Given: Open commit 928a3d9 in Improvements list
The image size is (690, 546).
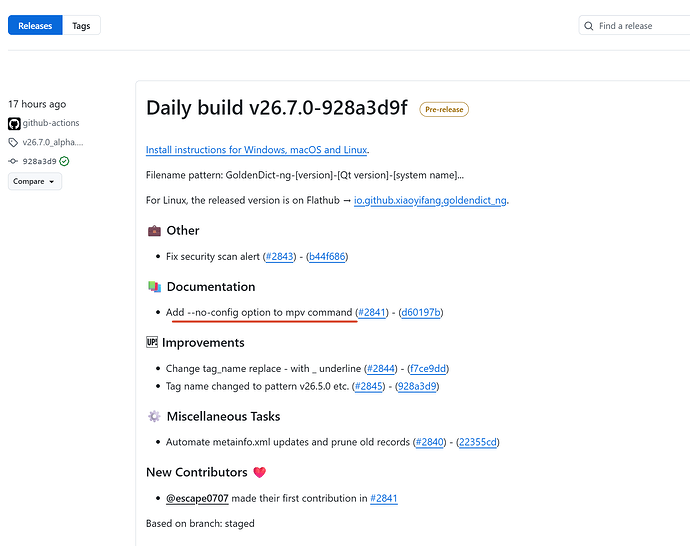Looking at the screenshot, I should (417, 386).
